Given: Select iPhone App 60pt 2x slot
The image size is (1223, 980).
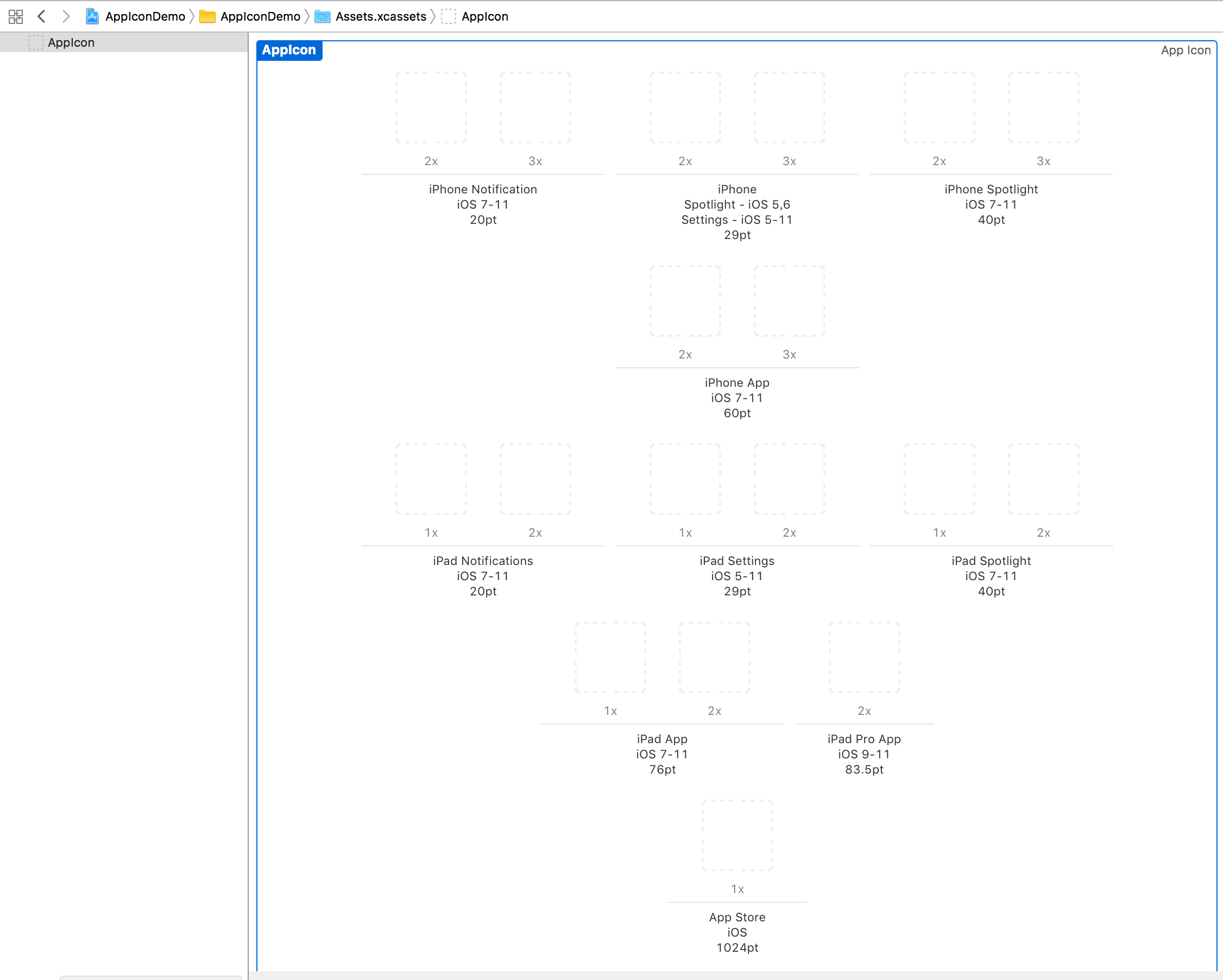Looking at the screenshot, I should (685, 301).
